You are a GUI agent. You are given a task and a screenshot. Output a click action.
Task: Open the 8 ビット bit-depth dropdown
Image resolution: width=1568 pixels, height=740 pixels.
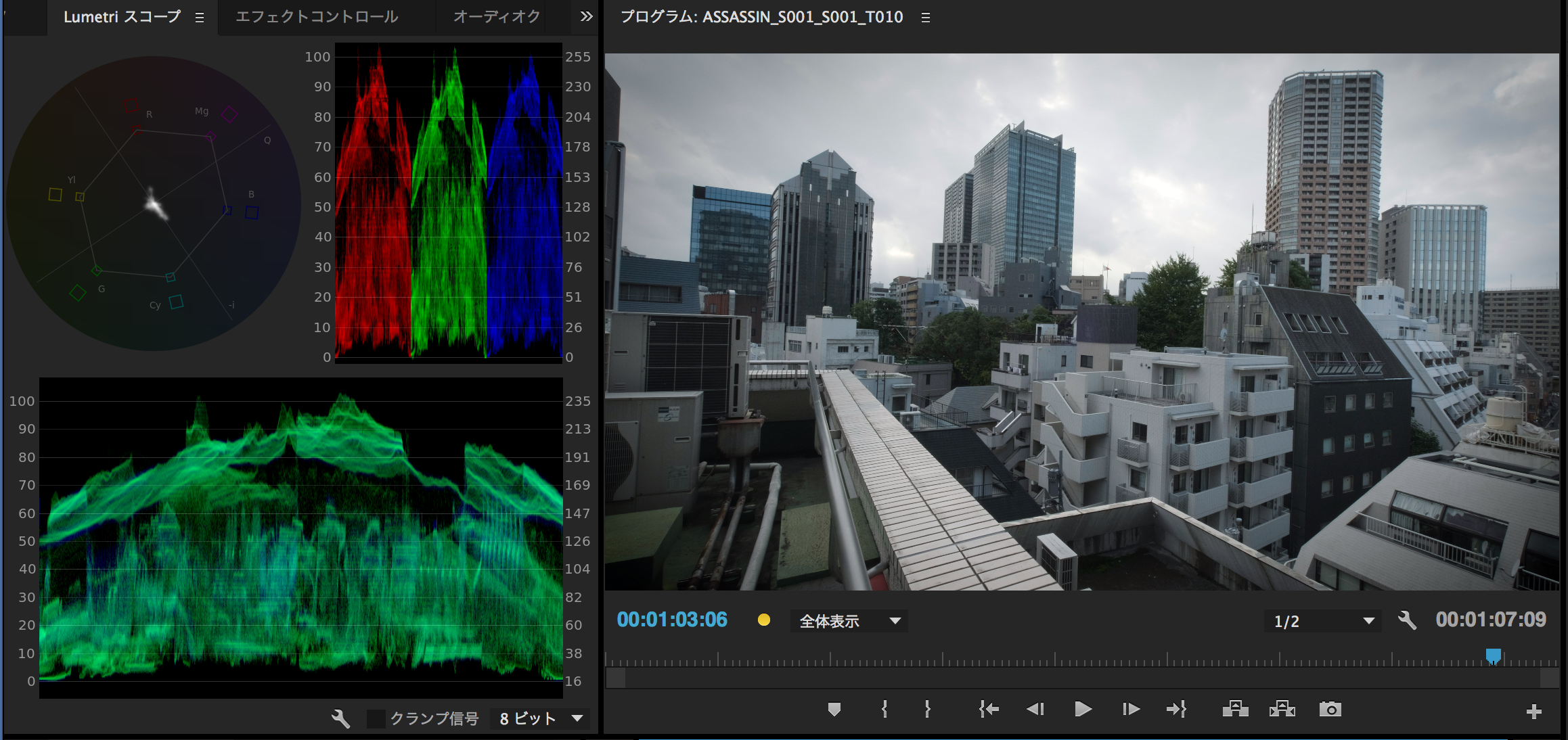[x=539, y=718]
